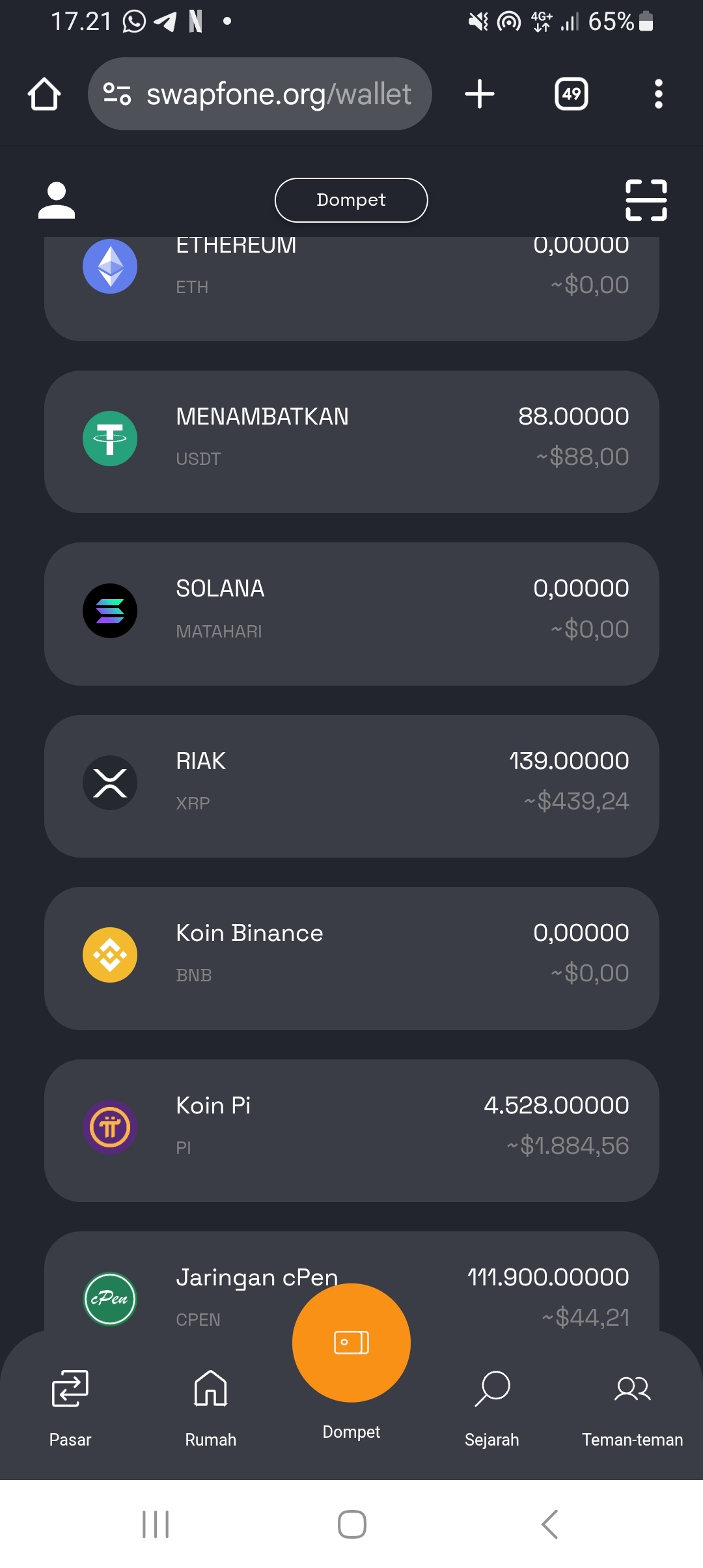
Task: Open the profile user icon
Action: 57,200
